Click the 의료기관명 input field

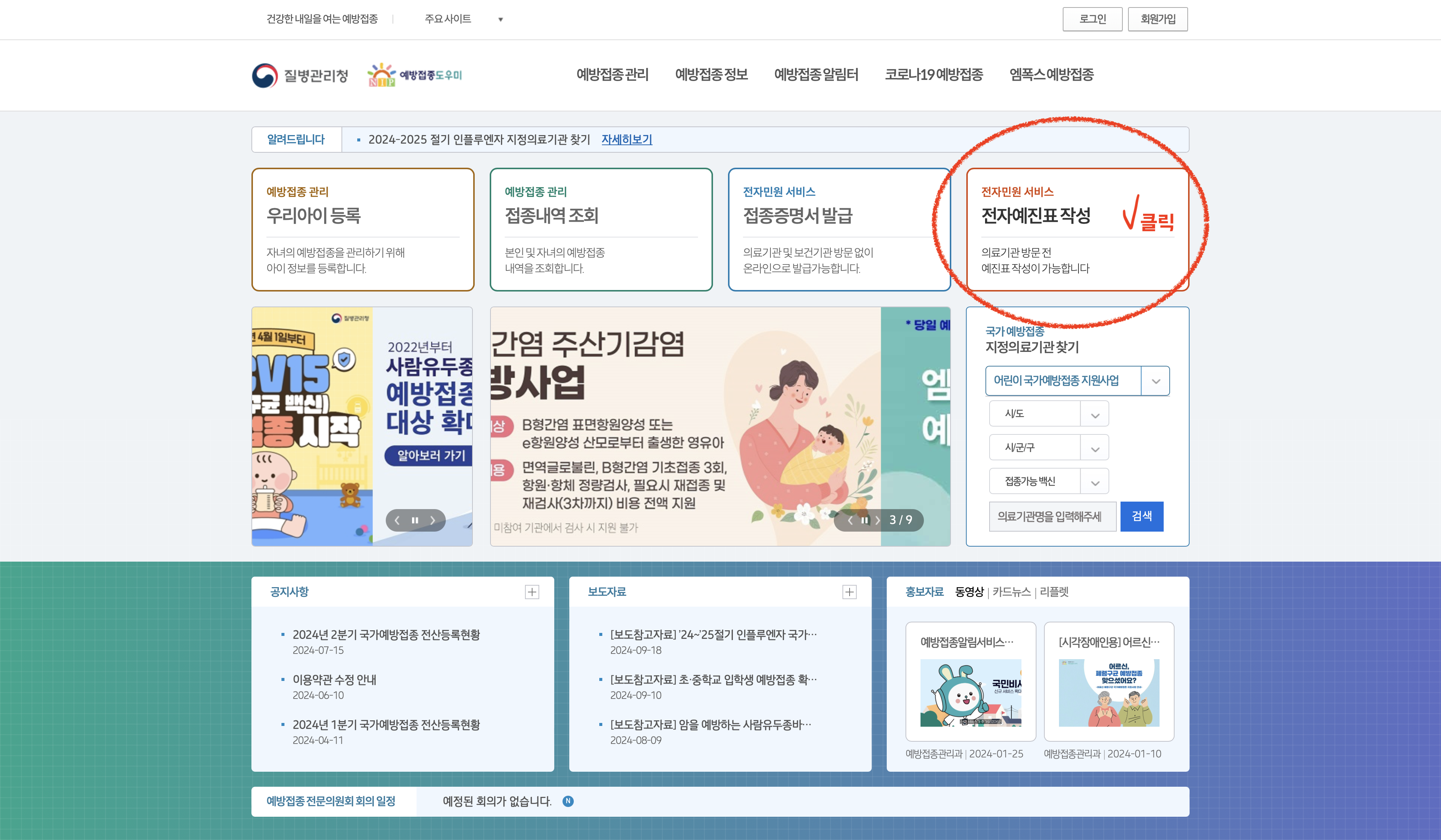(x=1052, y=516)
